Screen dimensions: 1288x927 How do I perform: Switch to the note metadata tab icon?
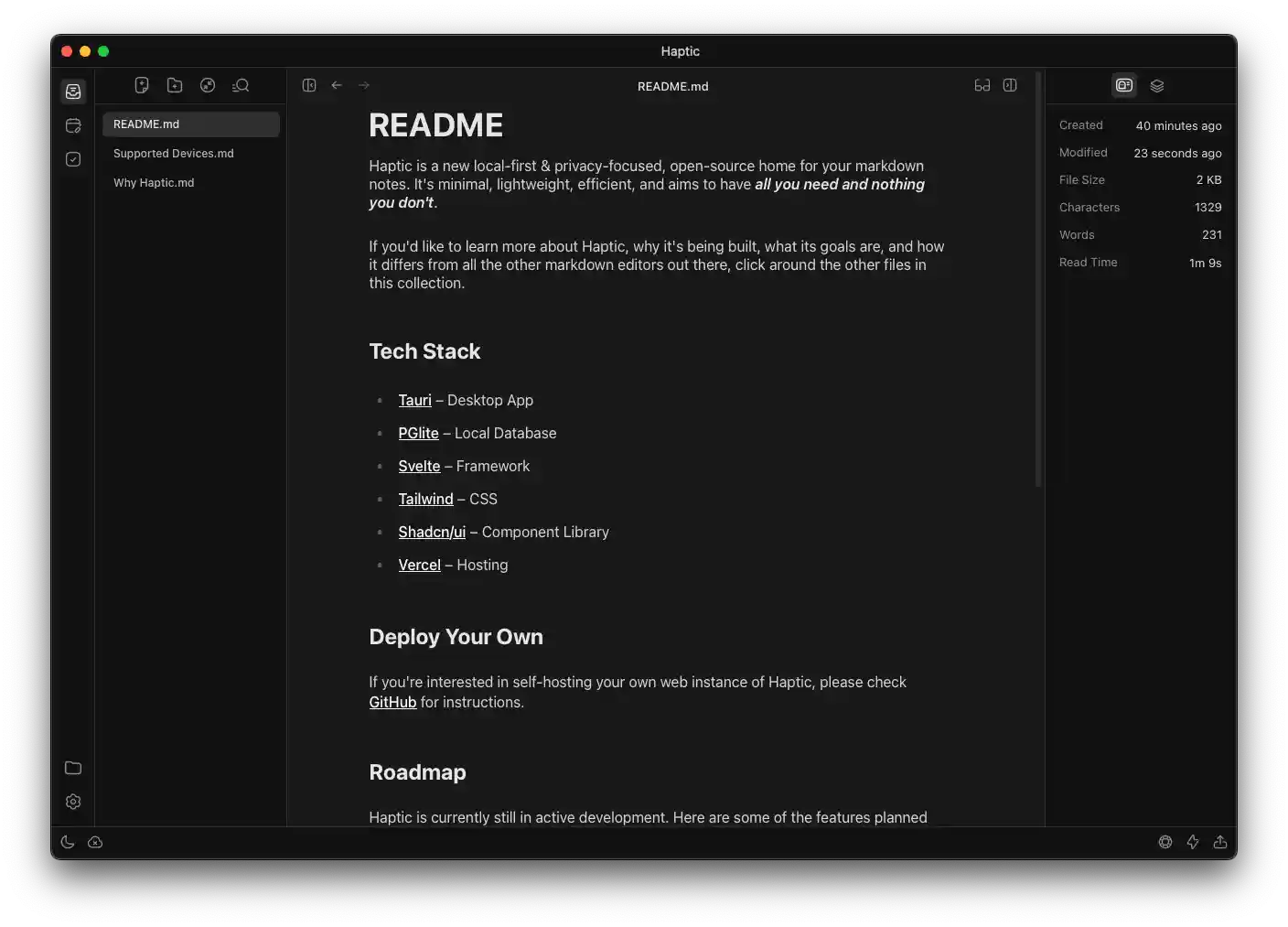click(1124, 85)
